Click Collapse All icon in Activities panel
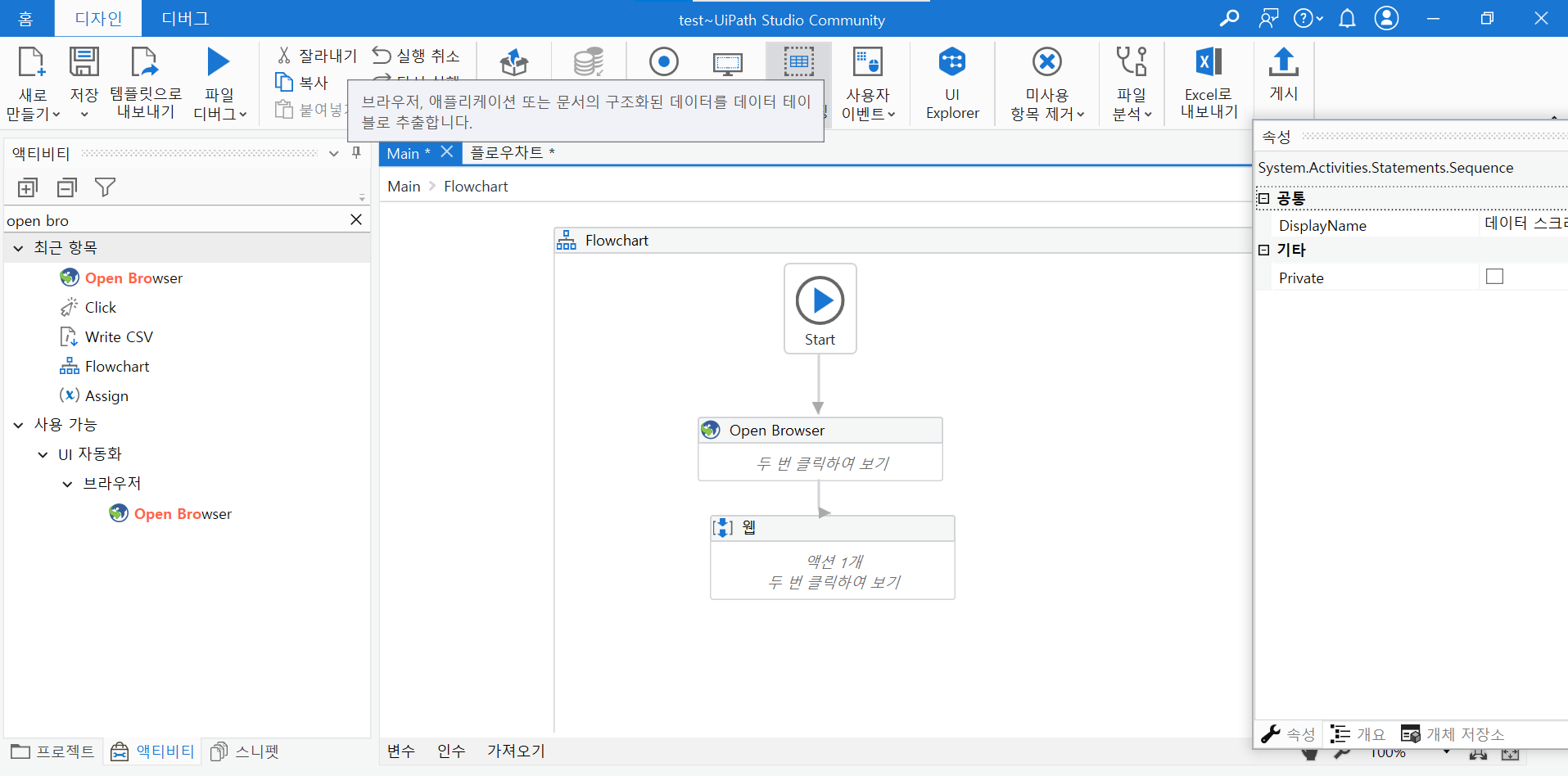Image resolution: width=1568 pixels, height=776 pixels. point(67,188)
